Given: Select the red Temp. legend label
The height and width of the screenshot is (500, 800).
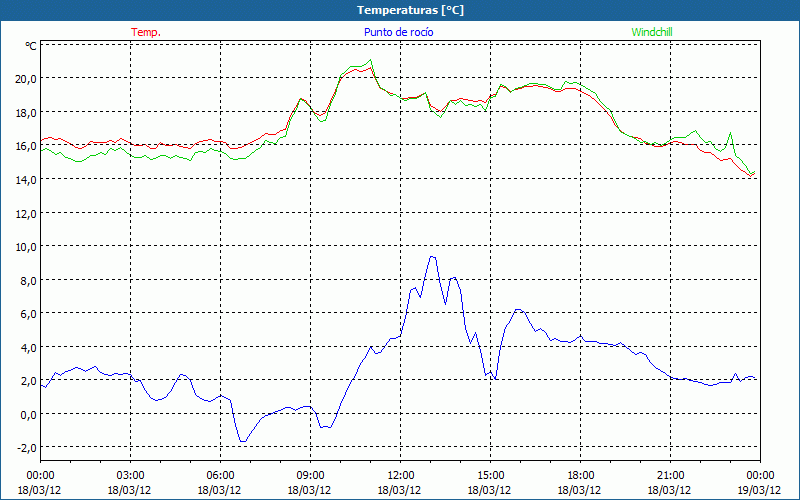Looking at the screenshot, I should coord(146,32).
